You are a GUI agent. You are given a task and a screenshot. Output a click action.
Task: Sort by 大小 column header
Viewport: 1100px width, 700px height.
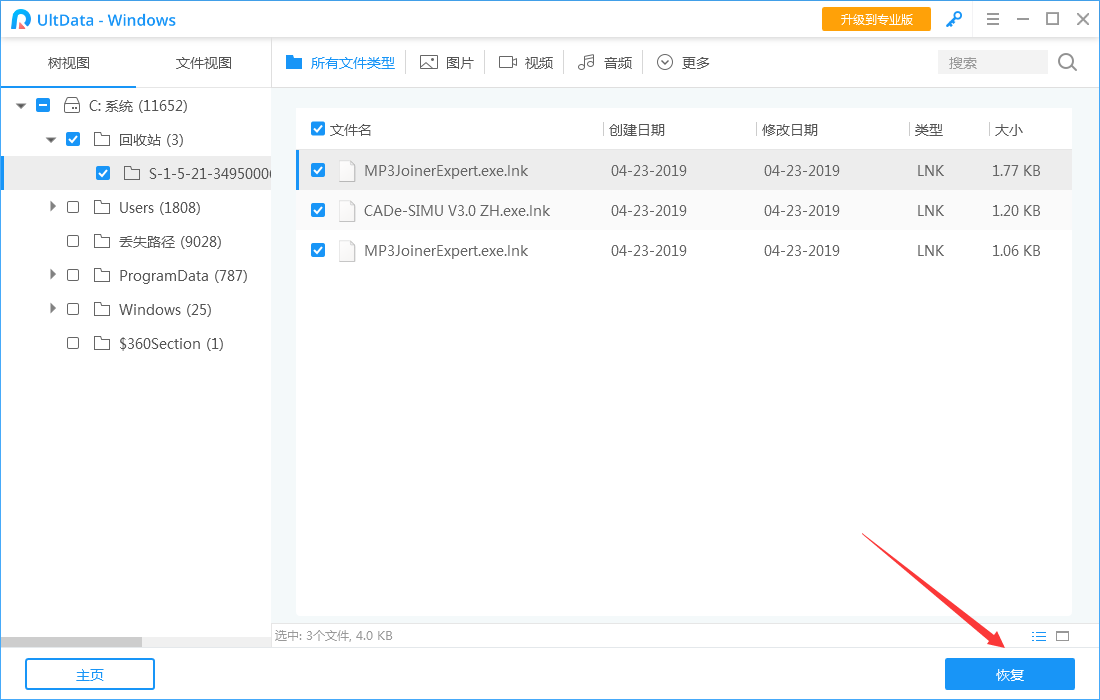pyautogui.click(x=1009, y=130)
